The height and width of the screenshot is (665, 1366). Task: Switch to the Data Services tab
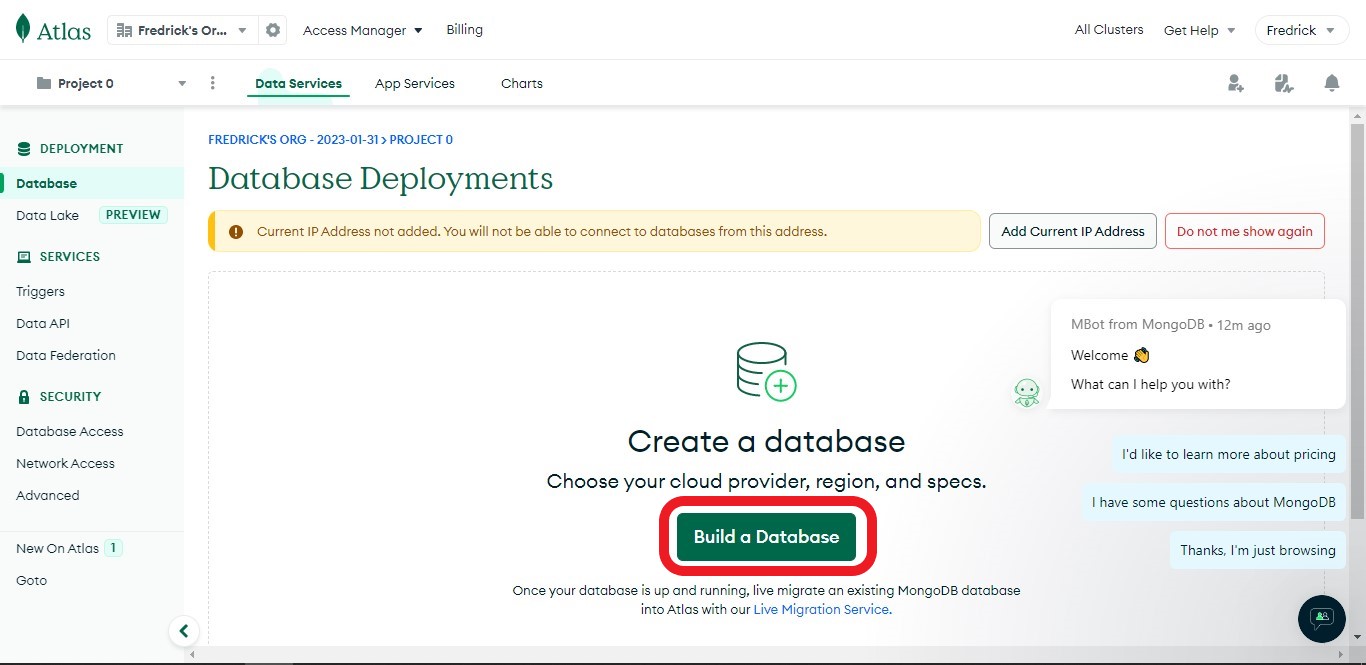(x=298, y=84)
